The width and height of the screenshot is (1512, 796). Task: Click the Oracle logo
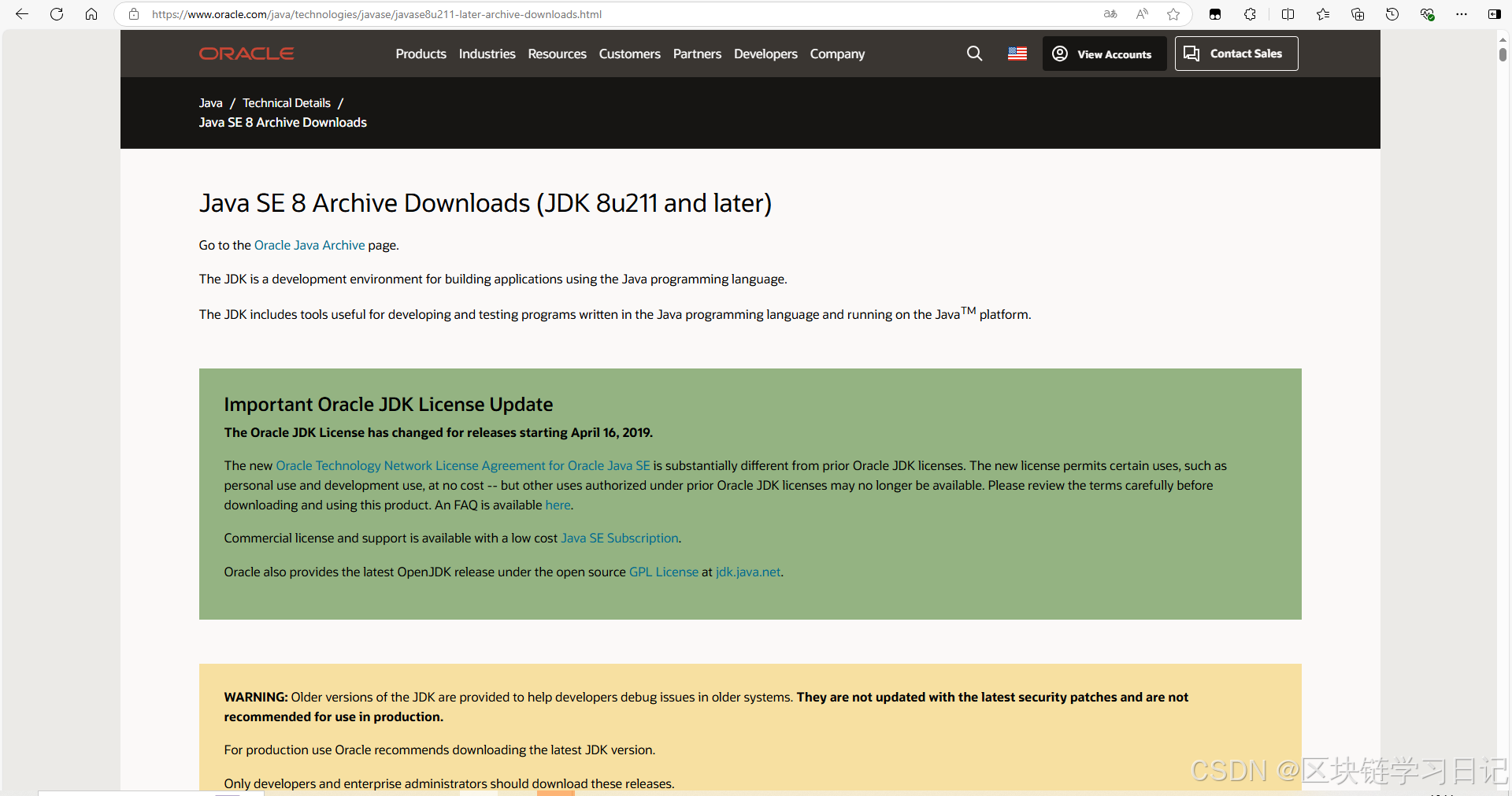pos(246,54)
